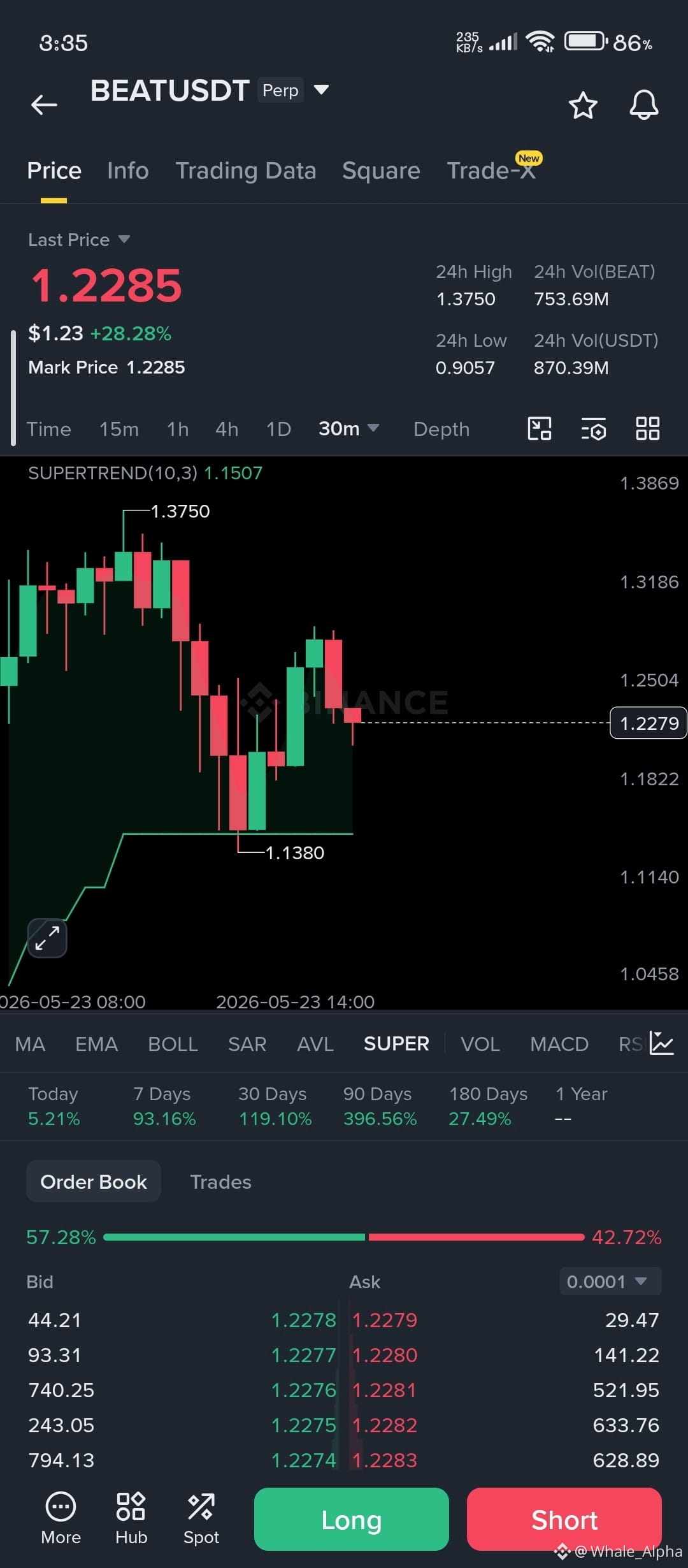688x1568 pixels.
Task: Tap the back arrow icon
Action: [44, 105]
